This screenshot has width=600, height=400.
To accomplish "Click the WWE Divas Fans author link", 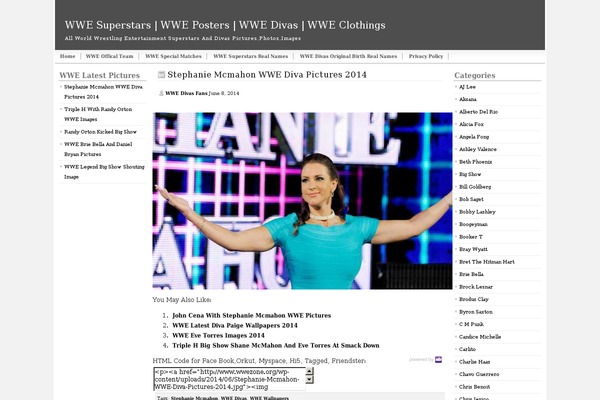I will tap(186, 93).
